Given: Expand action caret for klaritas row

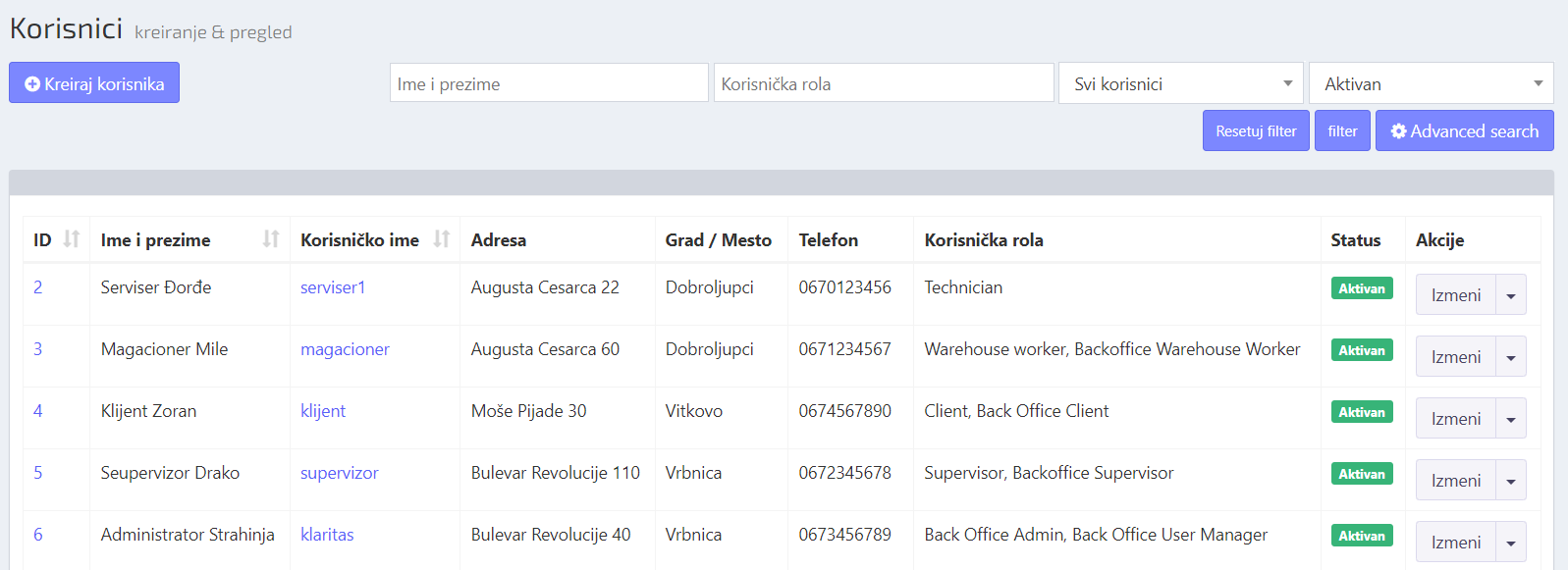Looking at the screenshot, I should [1511, 543].
